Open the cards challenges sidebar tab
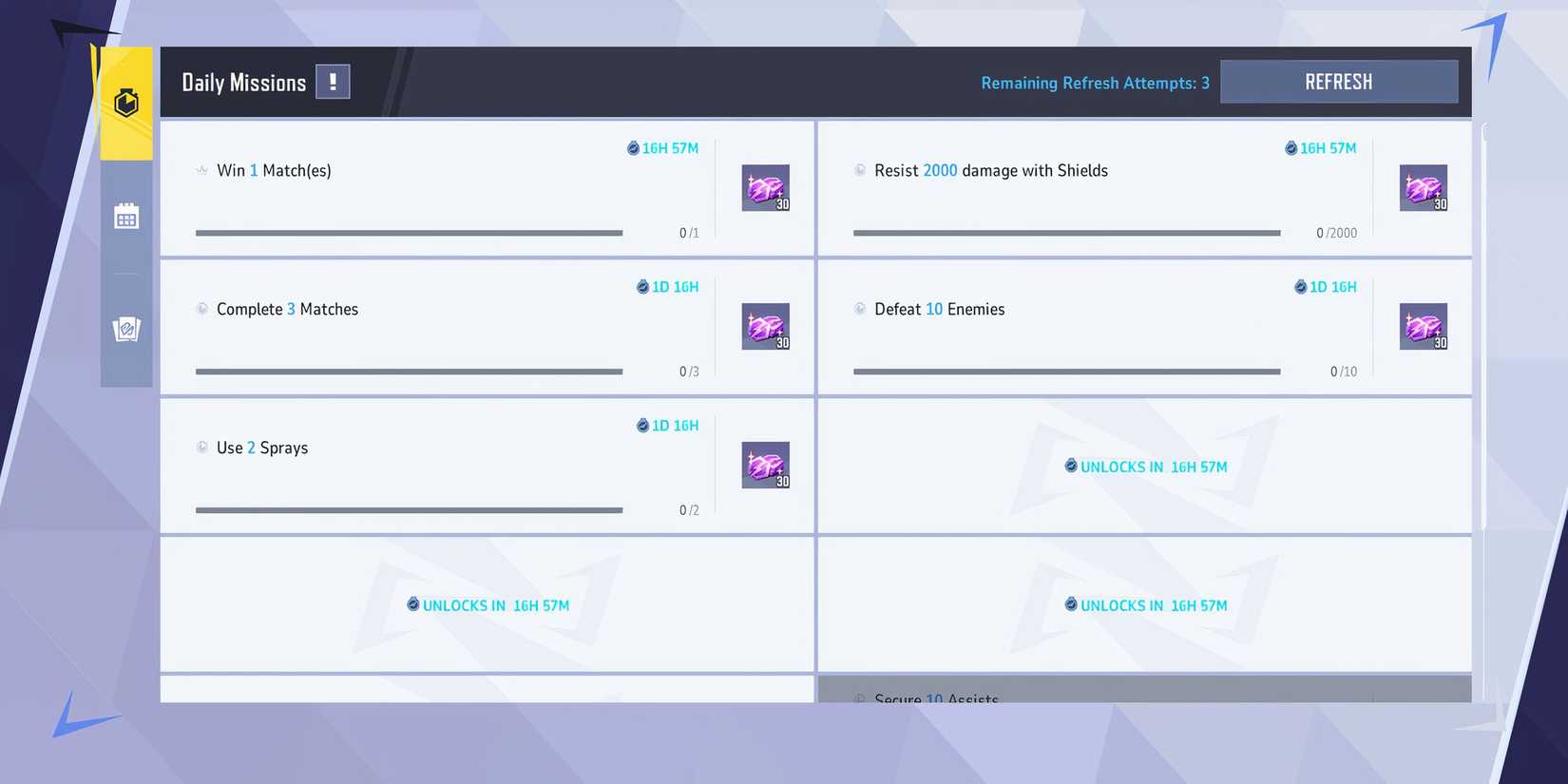Image resolution: width=1568 pixels, height=784 pixels. pos(126,330)
